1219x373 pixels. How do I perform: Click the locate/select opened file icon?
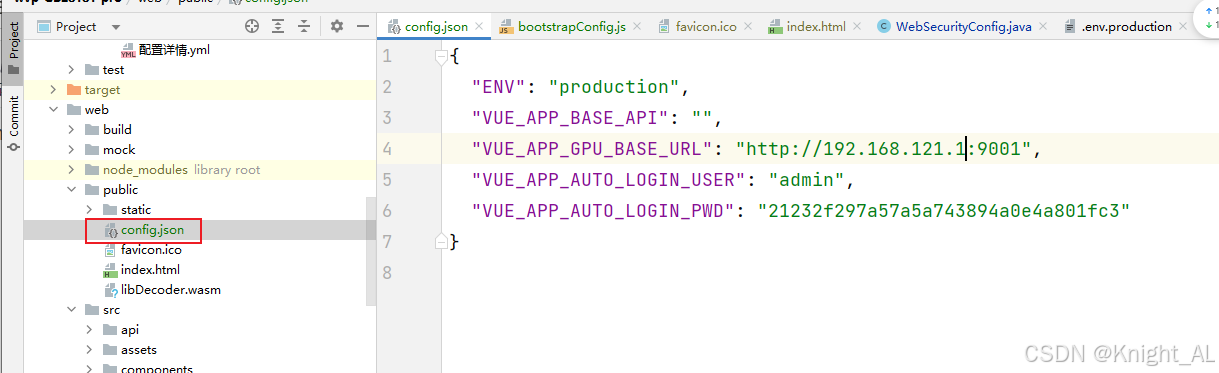(252, 26)
